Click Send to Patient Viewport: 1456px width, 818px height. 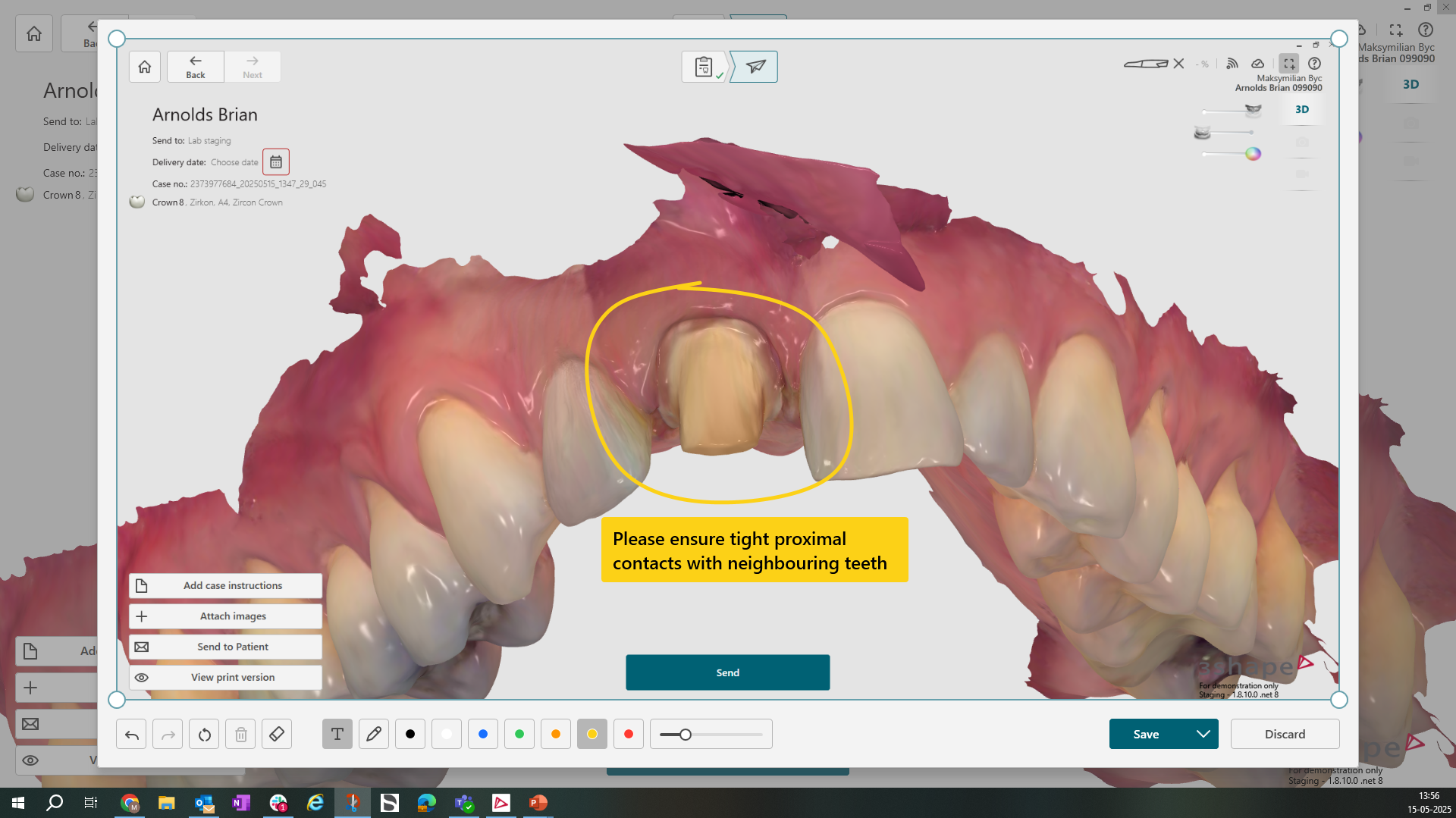tap(225, 647)
